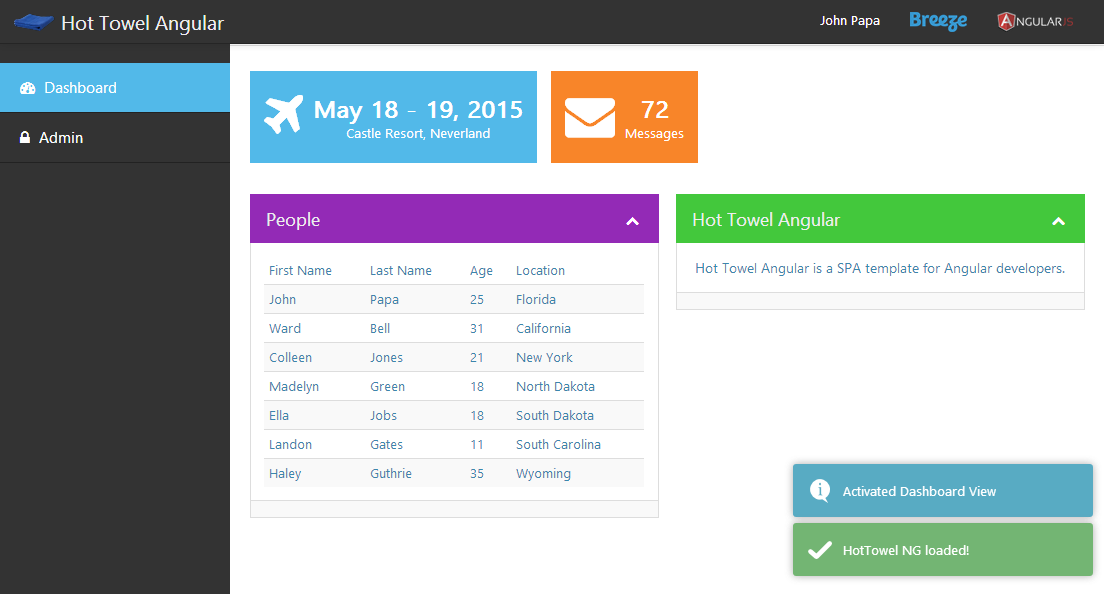Select the Landon first name cell

point(290,444)
